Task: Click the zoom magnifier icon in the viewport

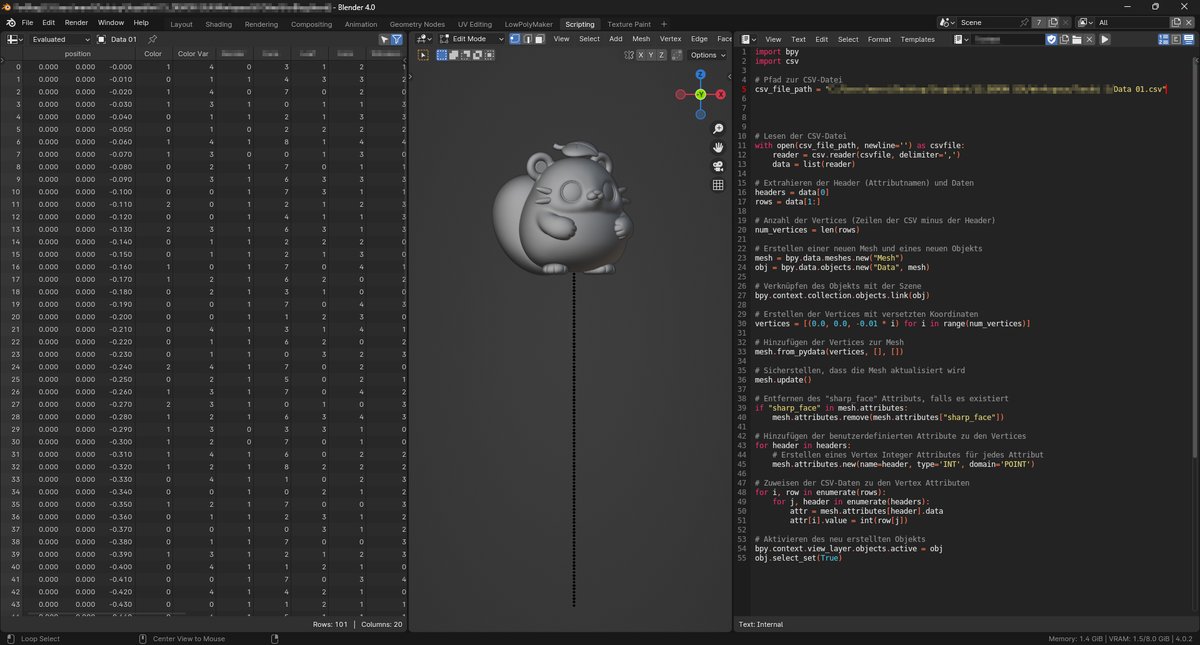Action: 718,129
